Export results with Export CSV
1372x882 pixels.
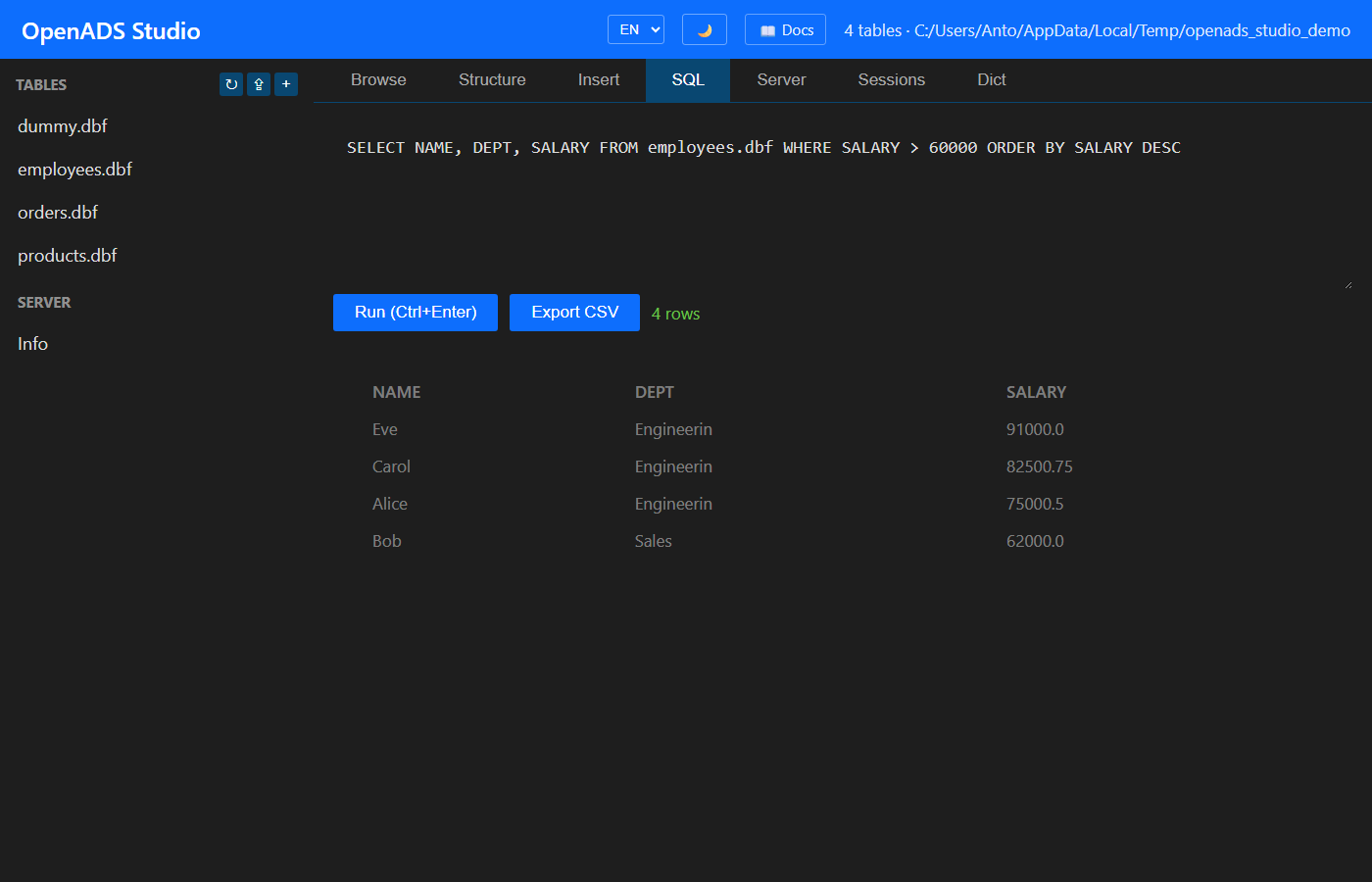[574, 313]
